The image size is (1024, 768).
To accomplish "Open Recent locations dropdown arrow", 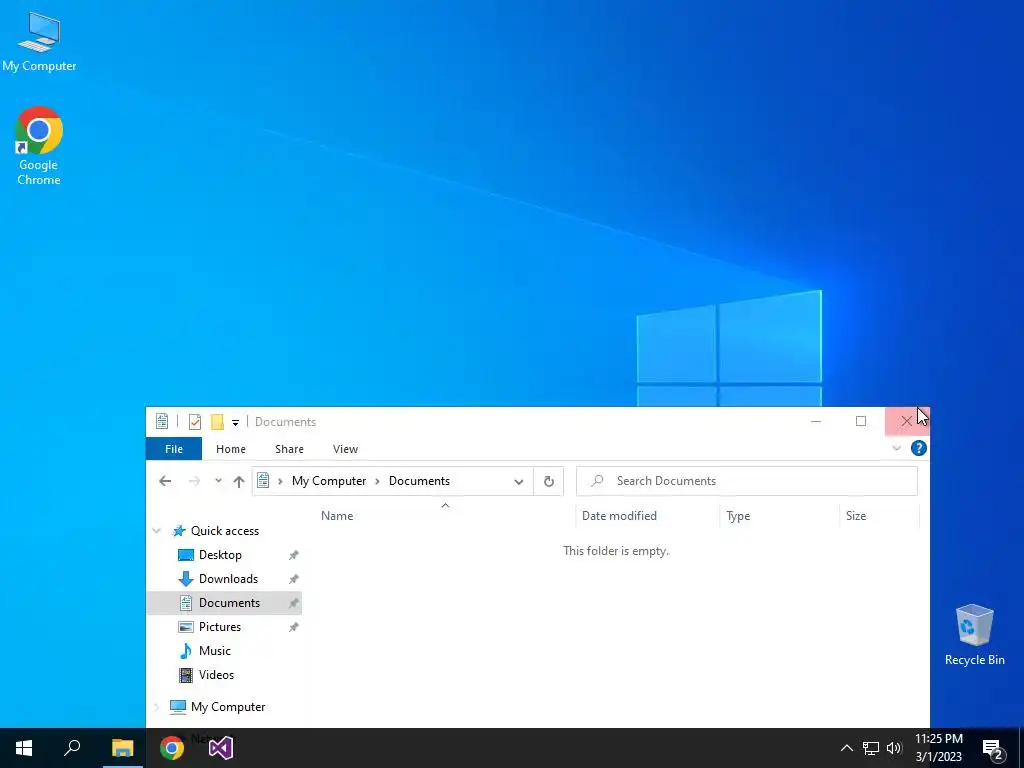I will 218,481.
